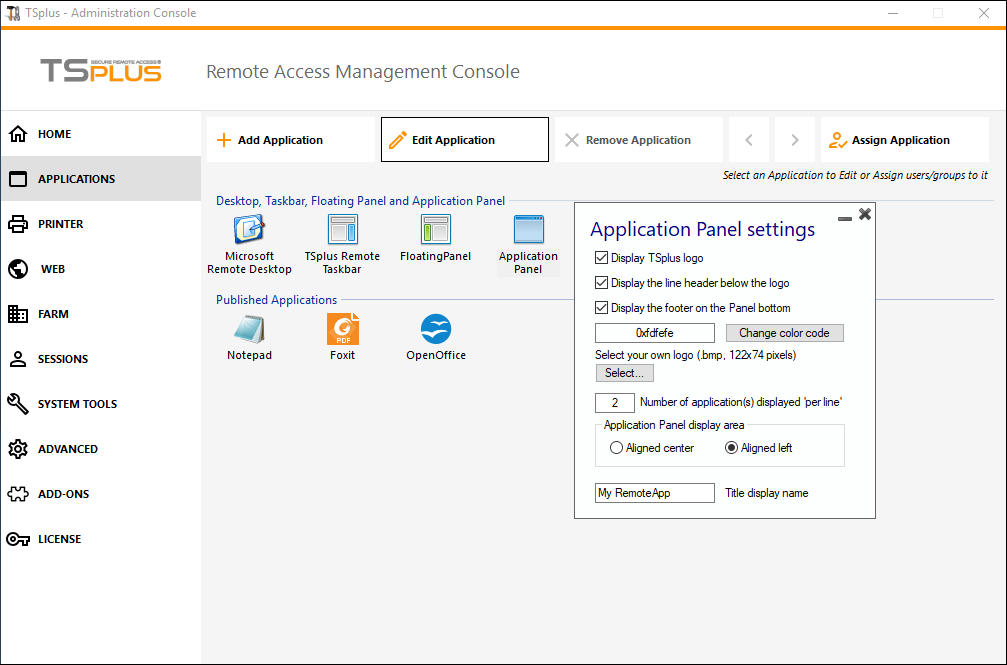The image size is (1007, 665).
Task: Select the OpenOffice application icon
Action: click(435, 330)
